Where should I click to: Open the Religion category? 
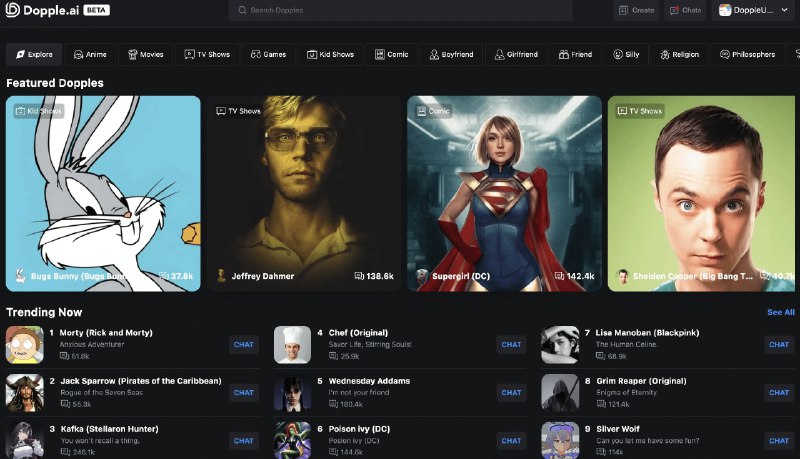(680, 55)
